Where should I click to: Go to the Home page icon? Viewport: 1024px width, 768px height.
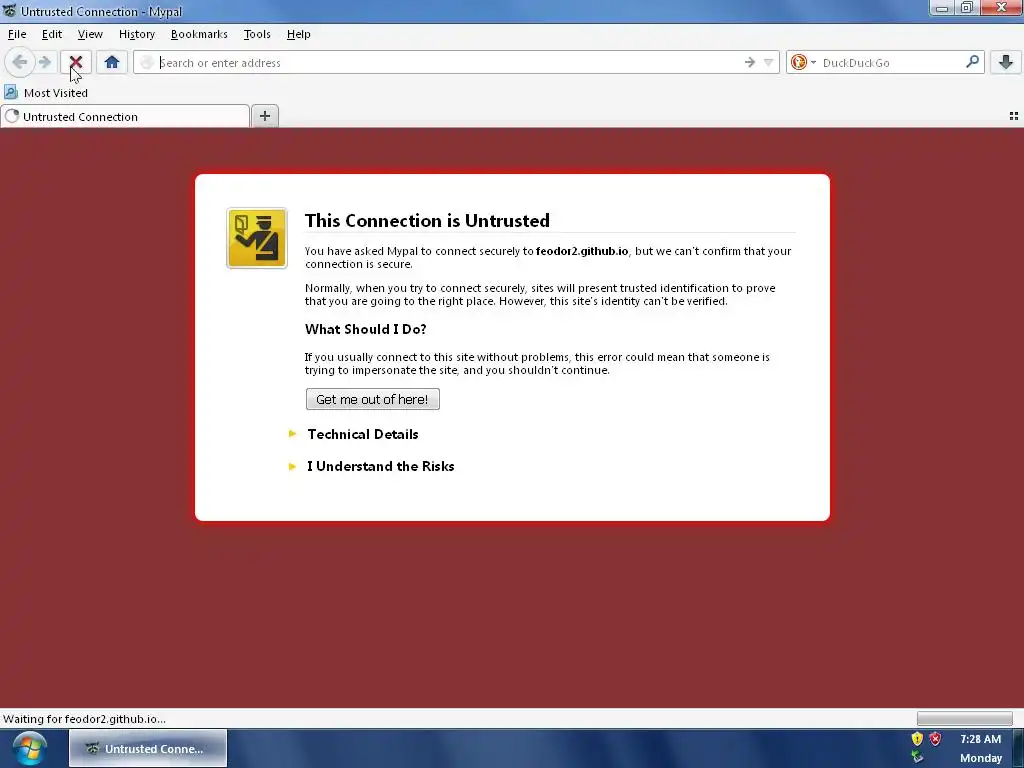point(112,62)
